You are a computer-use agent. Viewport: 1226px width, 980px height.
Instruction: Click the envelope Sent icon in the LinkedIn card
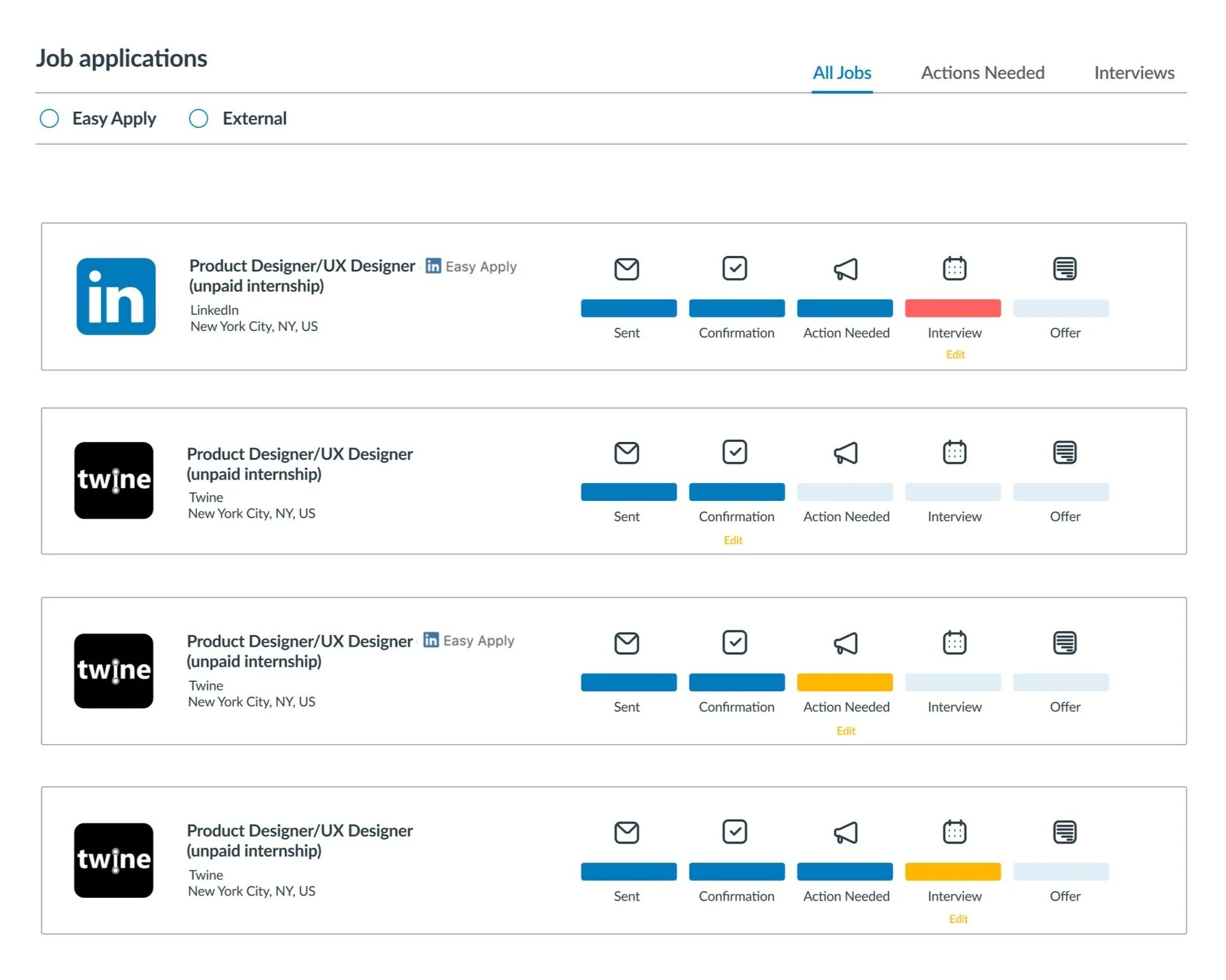click(x=626, y=269)
